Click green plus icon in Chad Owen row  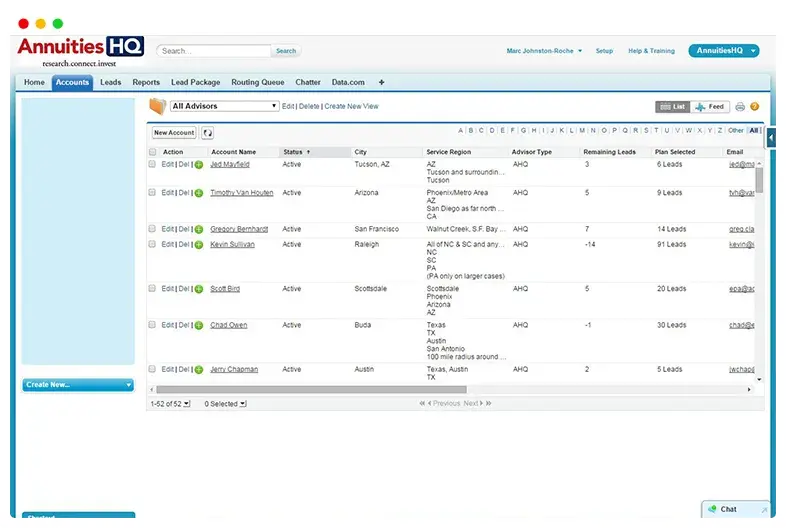199,326
